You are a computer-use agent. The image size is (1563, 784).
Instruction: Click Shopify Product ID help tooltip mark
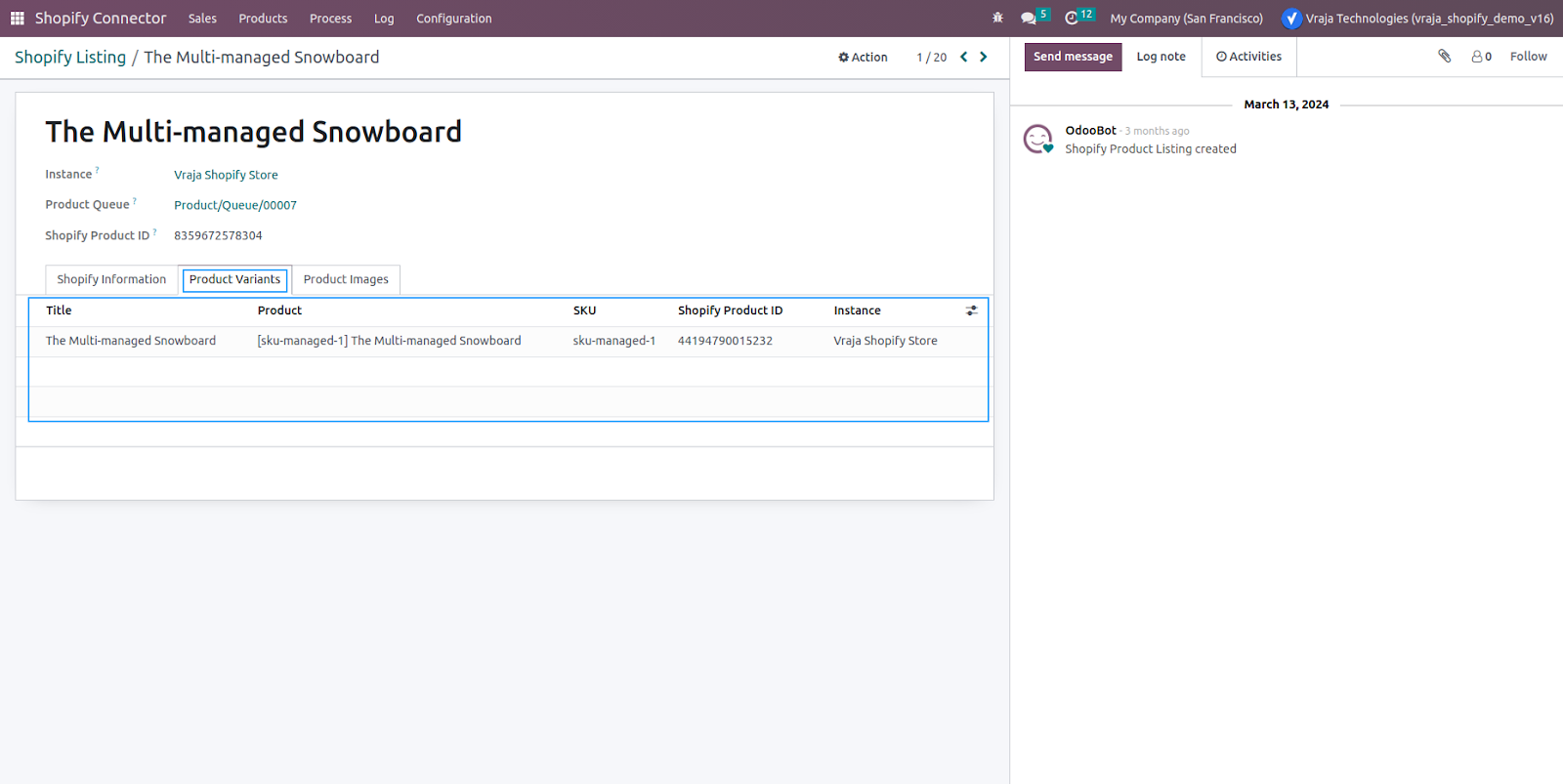click(x=155, y=231)
